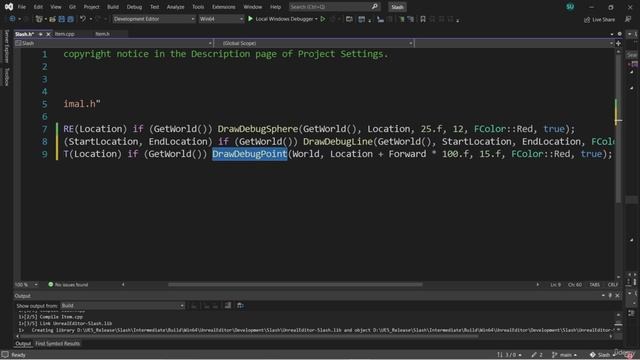Click the navigate backward icon
The width and height of the screenshot is (640, 360).
pyautogui.click(x=12, y=19)
